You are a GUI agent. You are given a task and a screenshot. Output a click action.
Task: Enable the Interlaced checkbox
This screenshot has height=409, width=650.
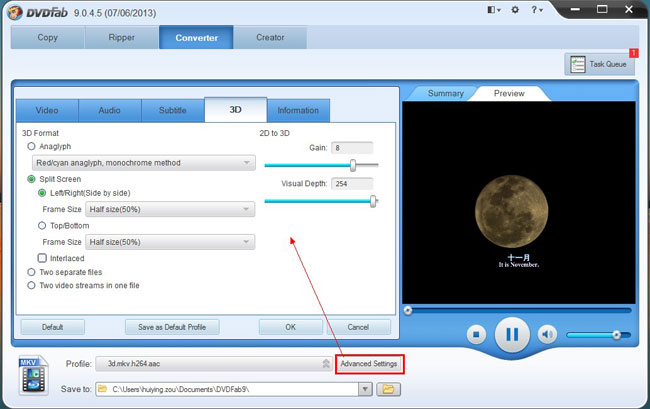pos(42,258)
